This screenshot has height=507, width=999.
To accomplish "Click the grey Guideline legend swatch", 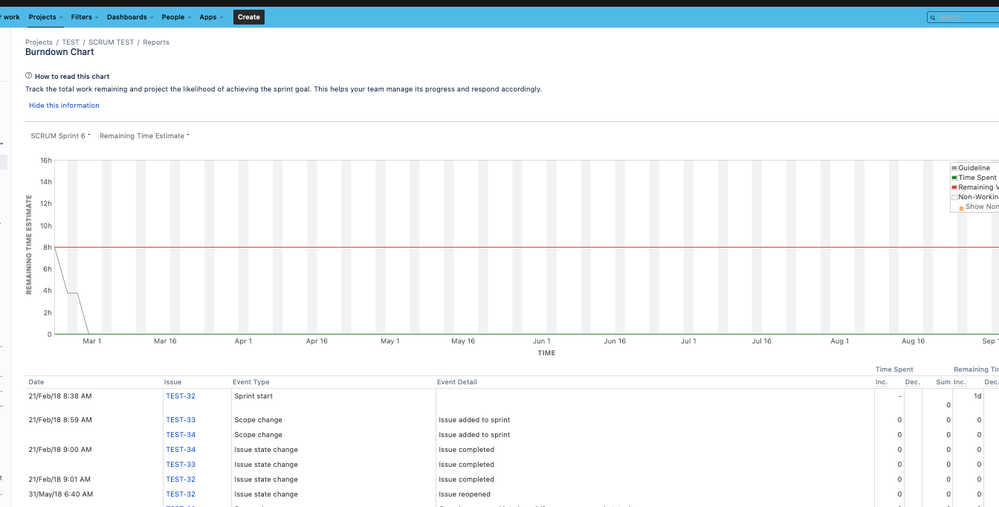I will coord(954,168).
